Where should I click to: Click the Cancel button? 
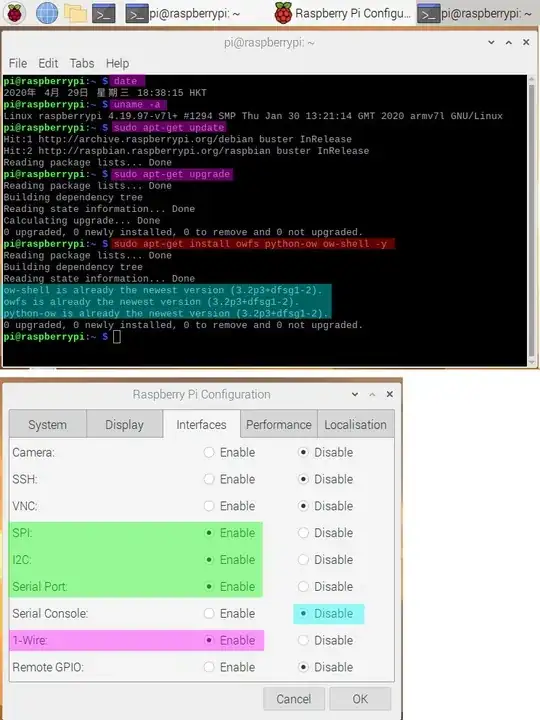[x=294, y=699]
